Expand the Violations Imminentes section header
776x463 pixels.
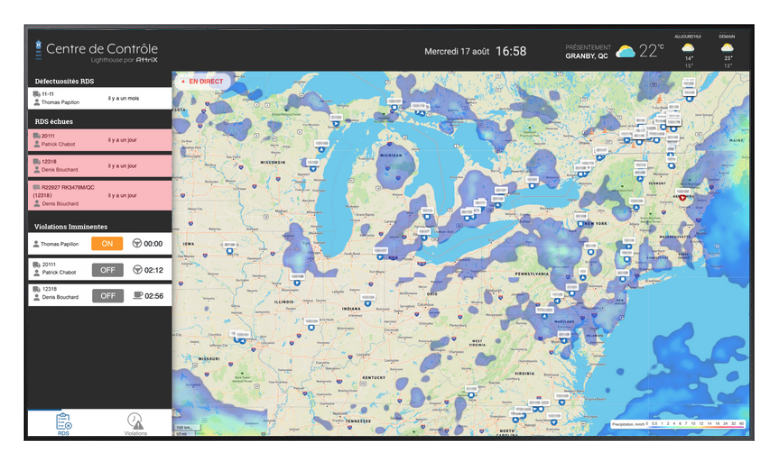point(100,226)
